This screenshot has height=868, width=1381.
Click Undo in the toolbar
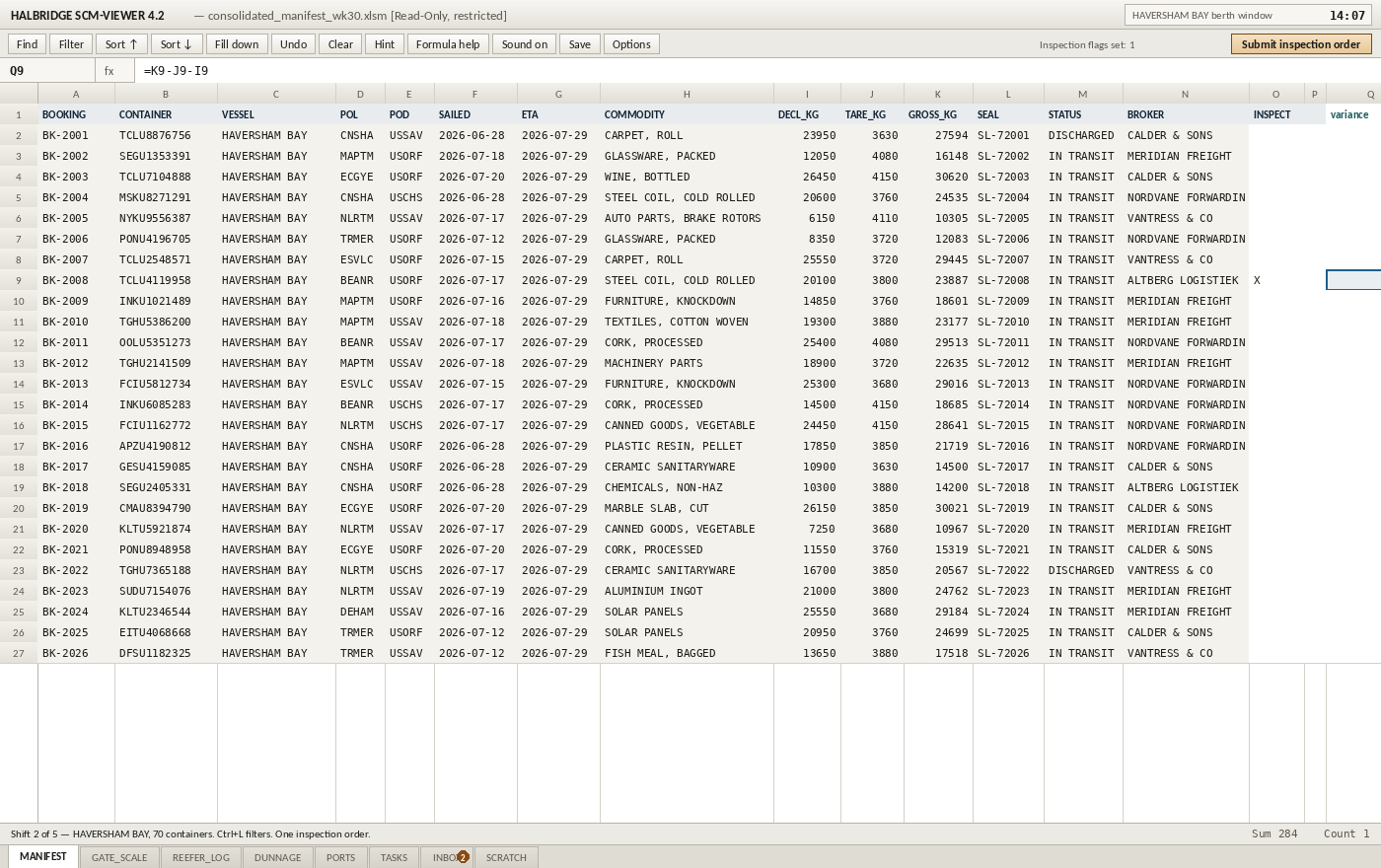pos(293,44)
